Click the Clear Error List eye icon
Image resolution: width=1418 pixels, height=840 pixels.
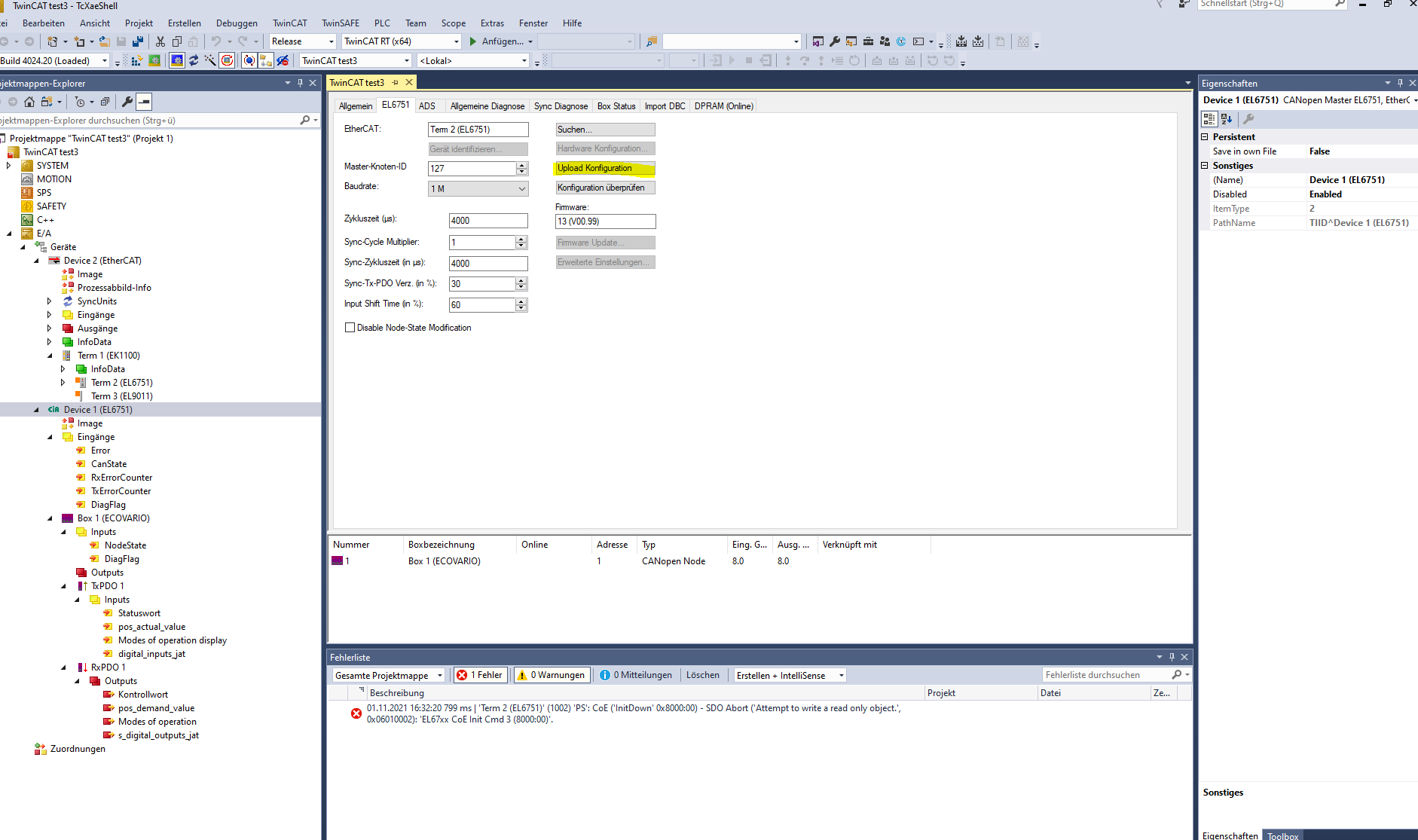[x=283, y=60]
